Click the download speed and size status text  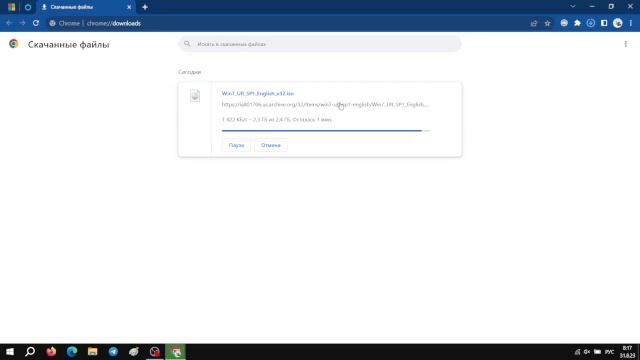click(277, 120)
